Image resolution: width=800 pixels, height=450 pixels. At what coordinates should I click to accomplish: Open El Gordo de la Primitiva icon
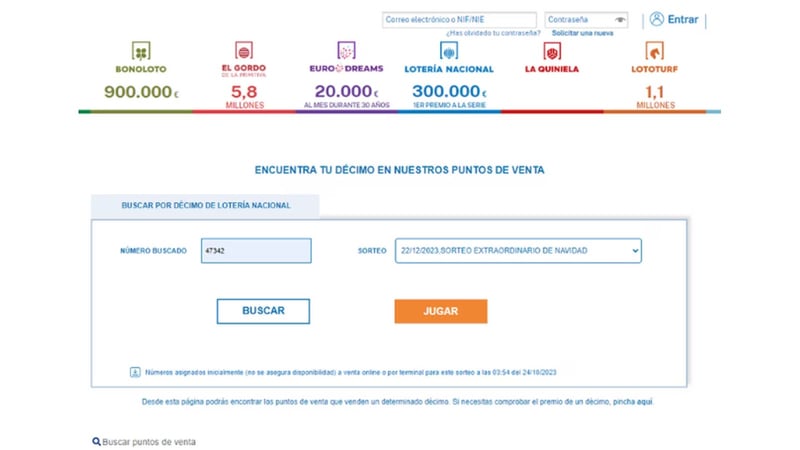243,50
